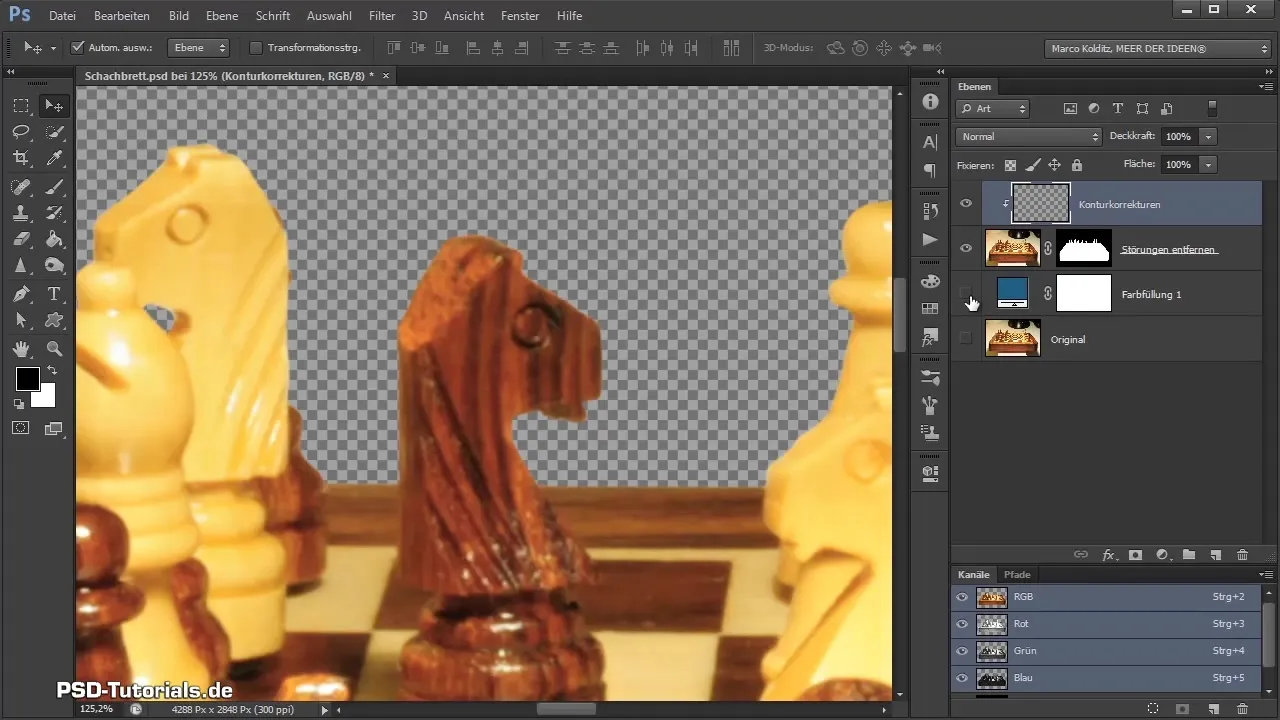Show the Farbfüllung 1 layer
Viewport: 1280px width, 720px height.
(x=965, y=294)
